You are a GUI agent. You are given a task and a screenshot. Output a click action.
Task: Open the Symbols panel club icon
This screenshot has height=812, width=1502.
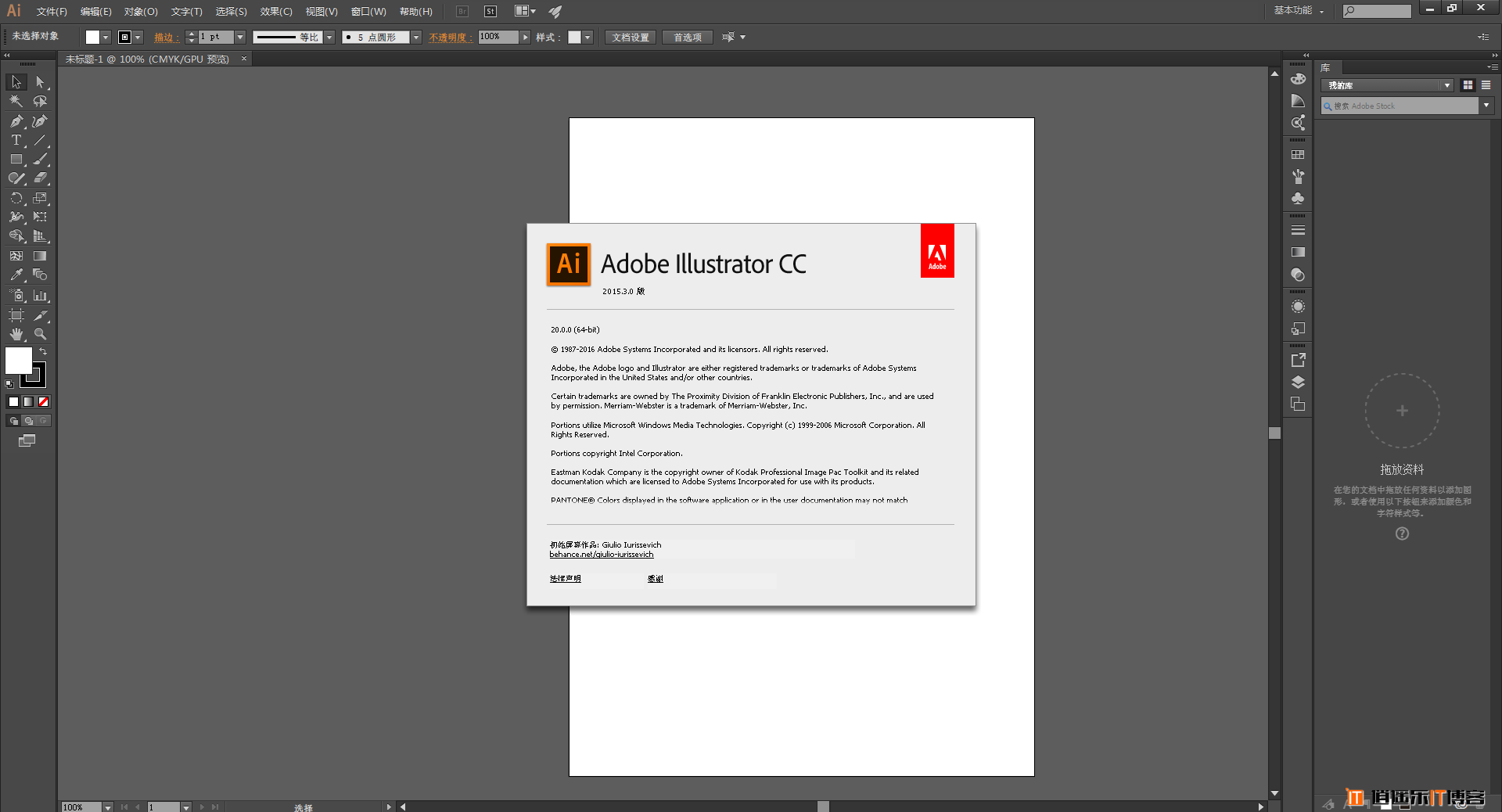[x=1298, y=199]
